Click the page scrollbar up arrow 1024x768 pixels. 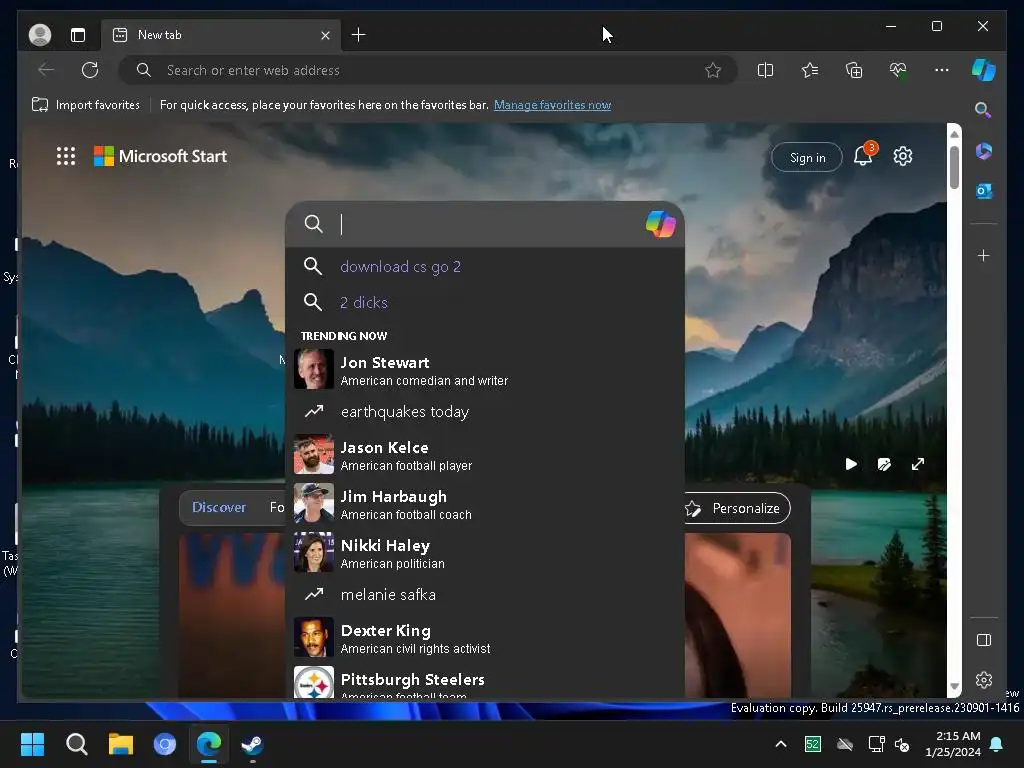[954, 133]
